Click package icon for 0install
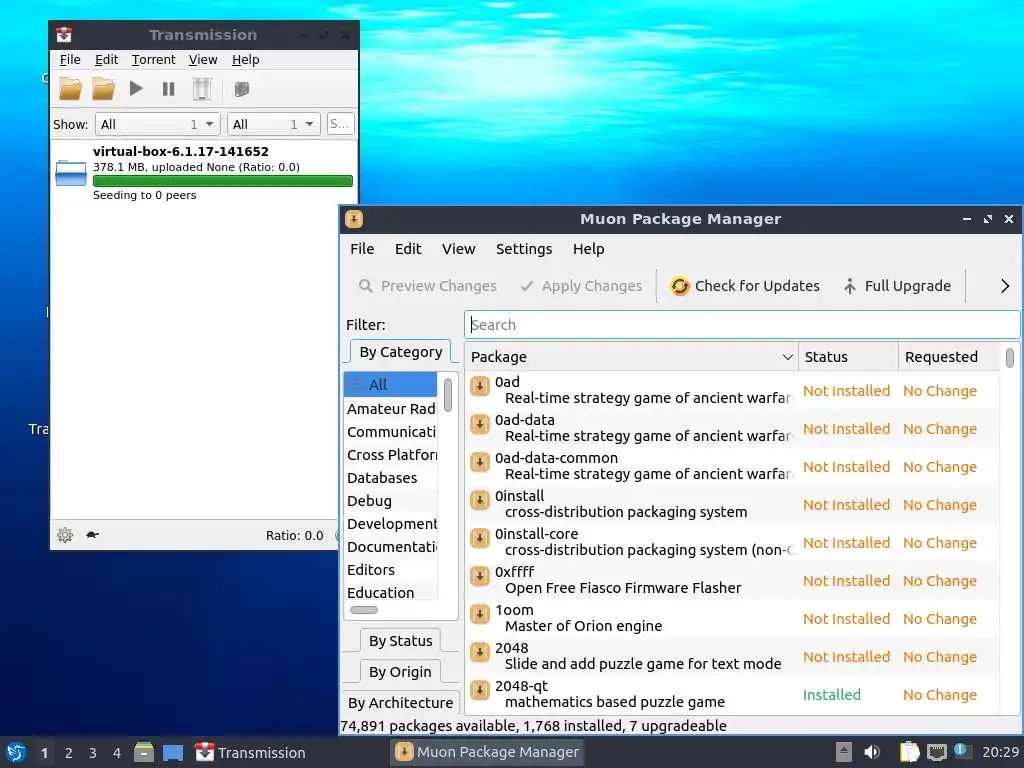1024x768 pixels. pos(480,500)
